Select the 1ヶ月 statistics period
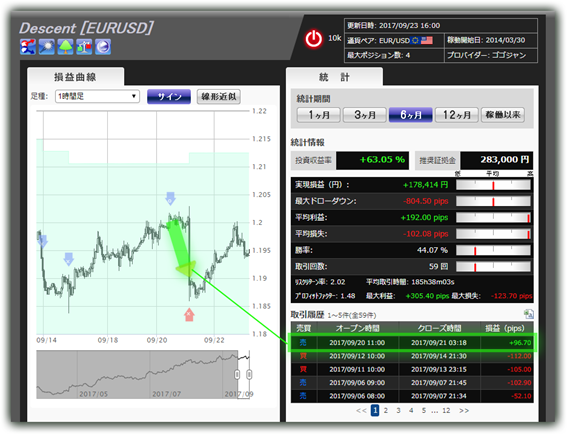Image resolution: width=567 pixels, height=434 pixels. click(x=319, y=115)
